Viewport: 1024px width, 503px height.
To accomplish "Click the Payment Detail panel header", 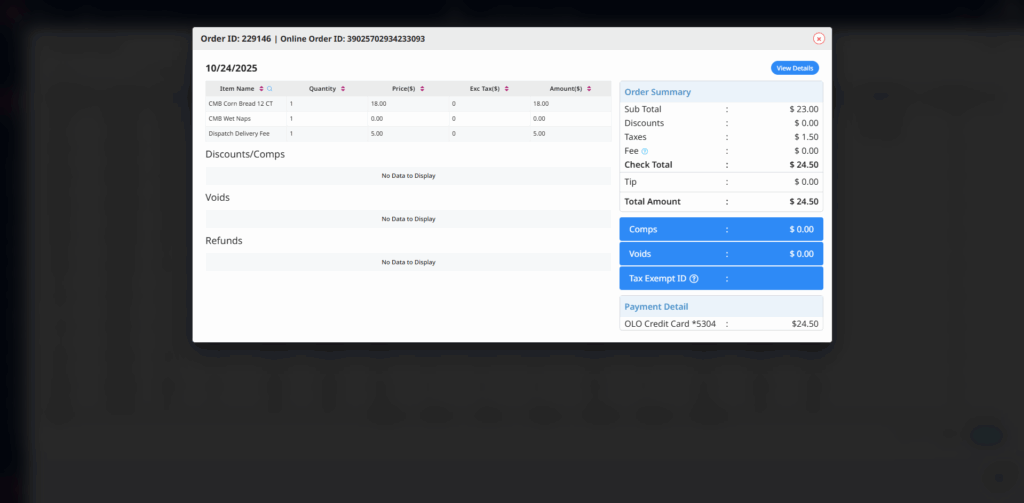I will (721, 306).
